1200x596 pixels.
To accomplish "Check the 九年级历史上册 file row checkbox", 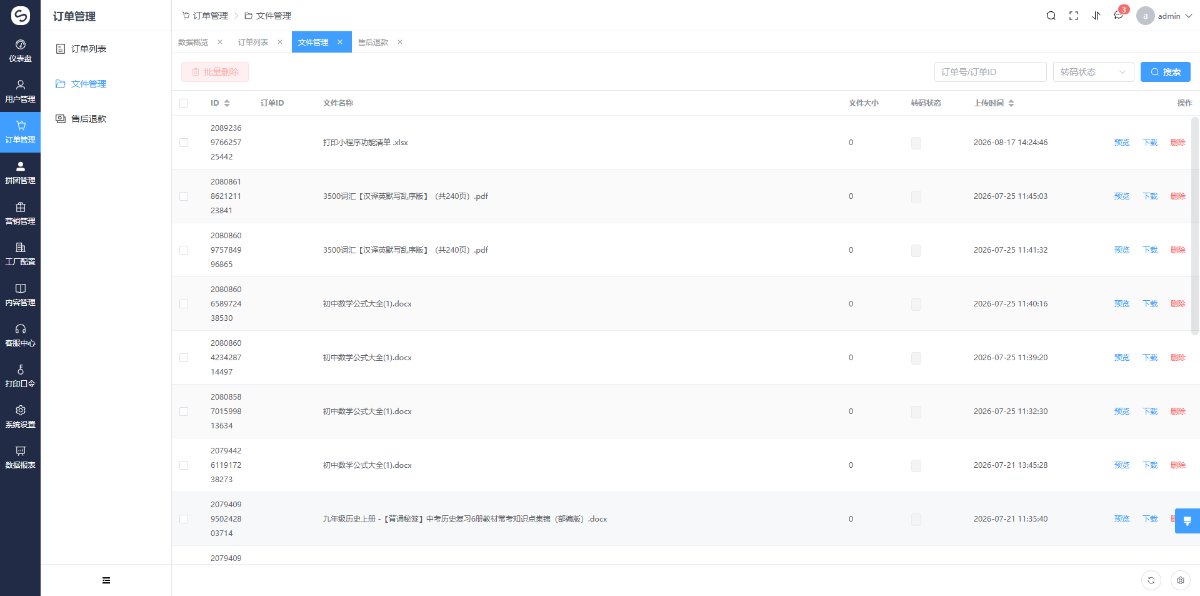I will (183, 520).
